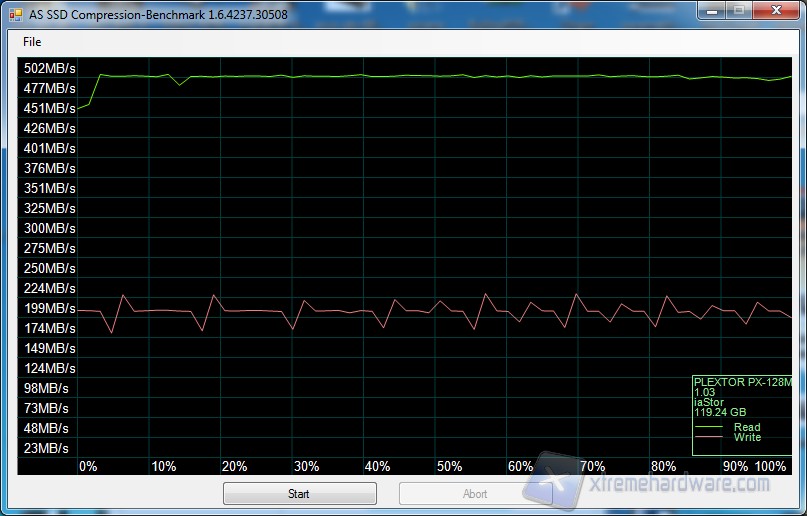Maximize the benchmark window
The width and height of the screenshot is (807, 516).
pyautogui.click(x=738, y=10)
